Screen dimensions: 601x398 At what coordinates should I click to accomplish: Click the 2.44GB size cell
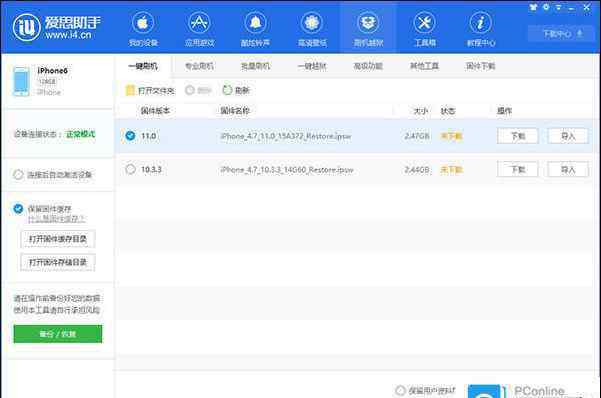point(417,169)
